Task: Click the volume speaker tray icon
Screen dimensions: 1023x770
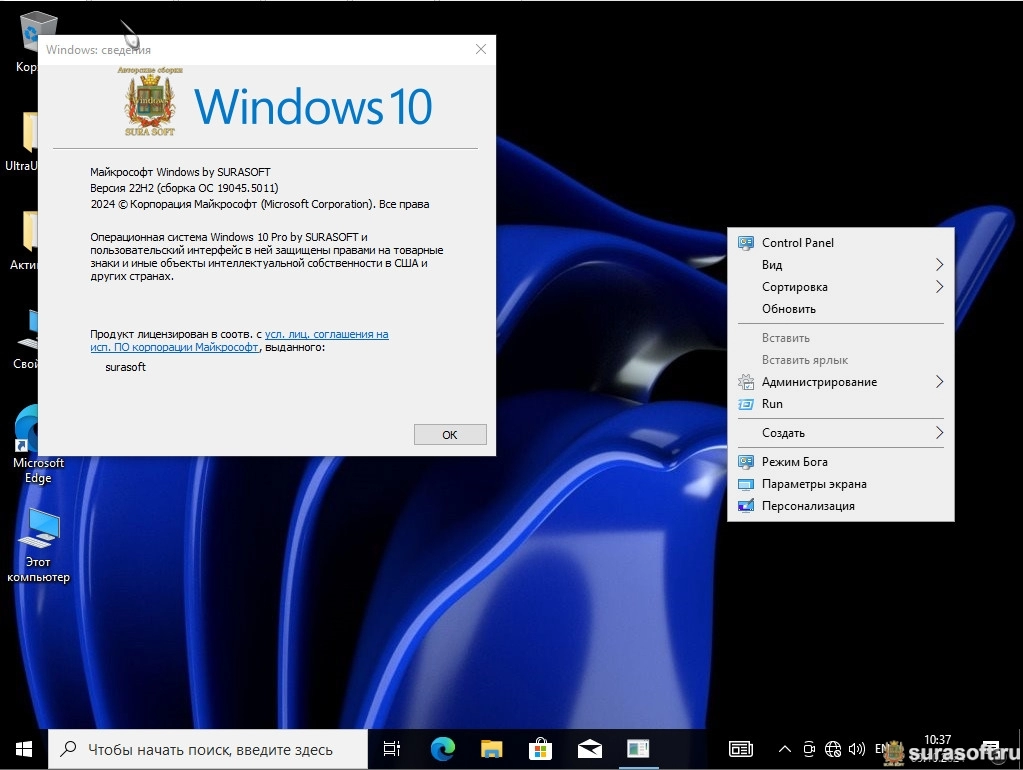Action: [x=856, y=749]
